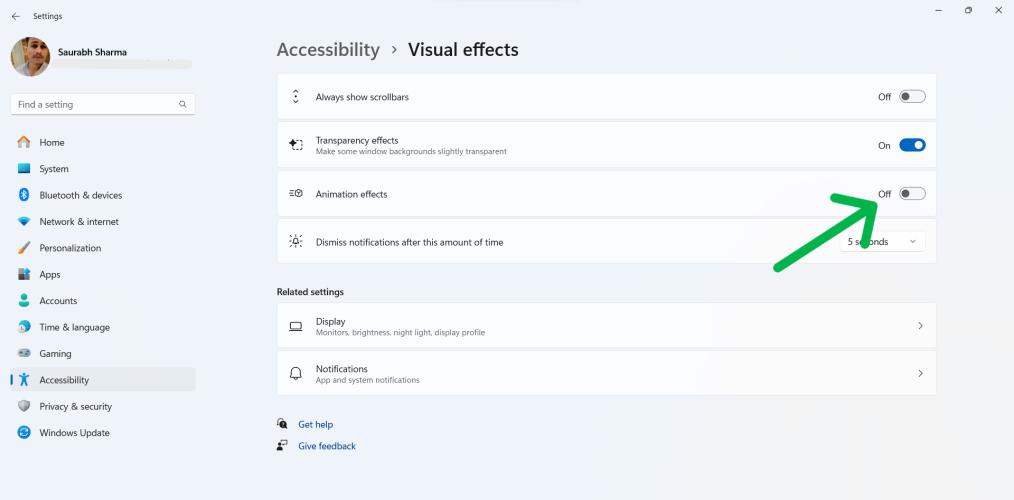Disable the Transparency effects toggle
1014x500 pixels.
pyautogui.click(x=912, y=145)
